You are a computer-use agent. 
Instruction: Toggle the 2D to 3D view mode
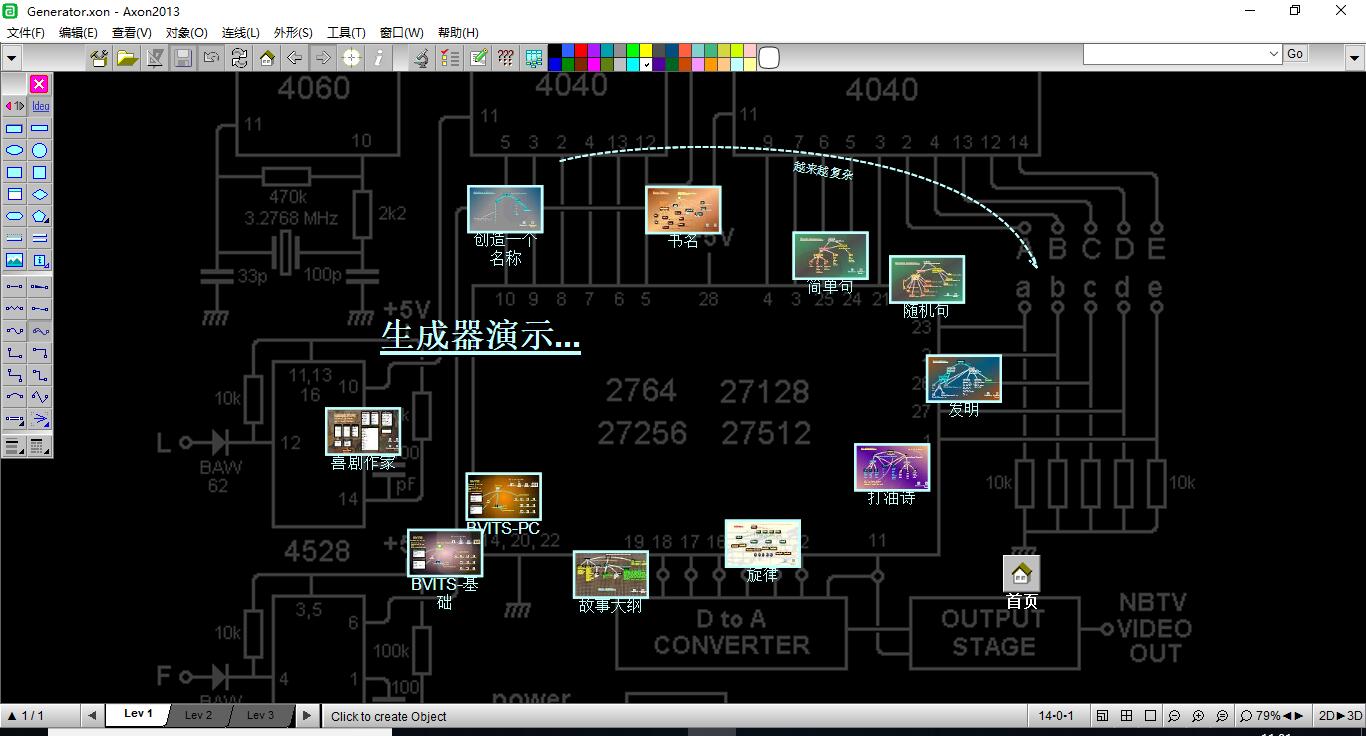[1340, 716]
